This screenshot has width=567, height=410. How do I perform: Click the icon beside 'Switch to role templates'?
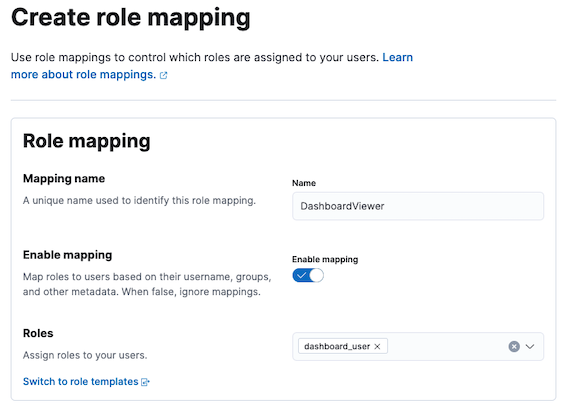(x=145, y=382)
